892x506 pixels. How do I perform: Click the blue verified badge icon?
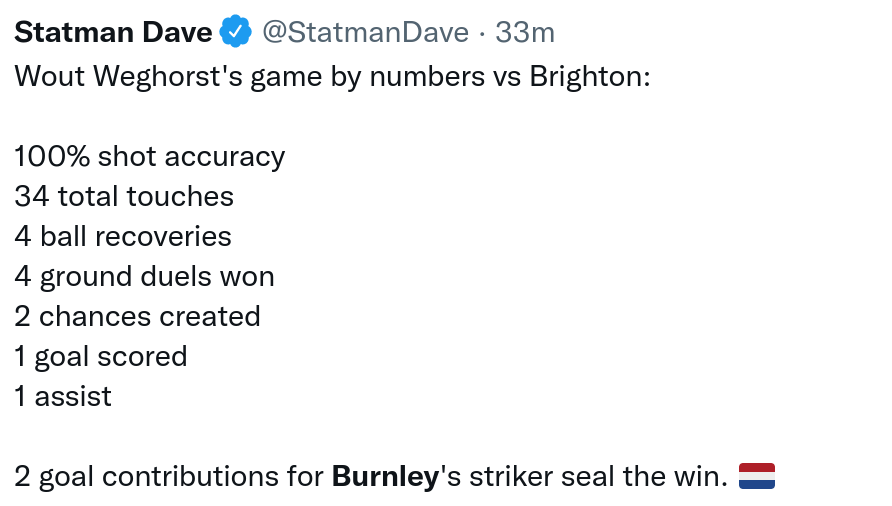tap(236, 33)
